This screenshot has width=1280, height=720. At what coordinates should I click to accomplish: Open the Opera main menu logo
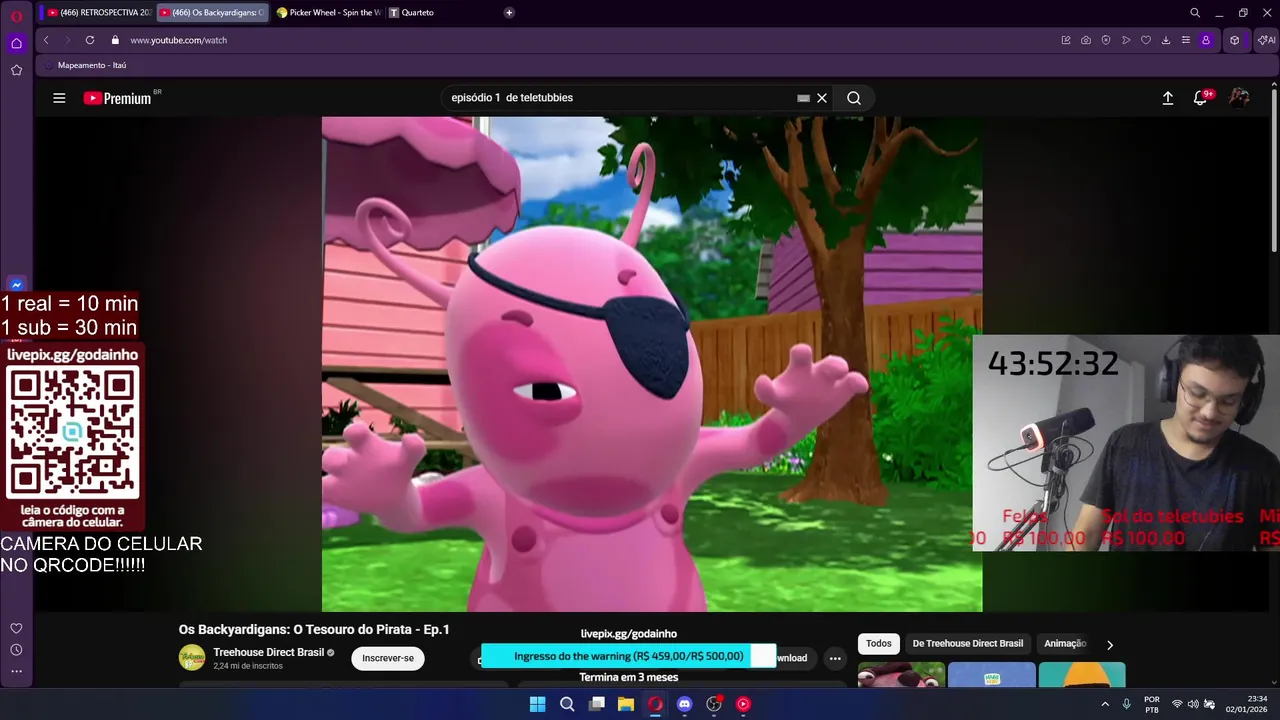16,15
